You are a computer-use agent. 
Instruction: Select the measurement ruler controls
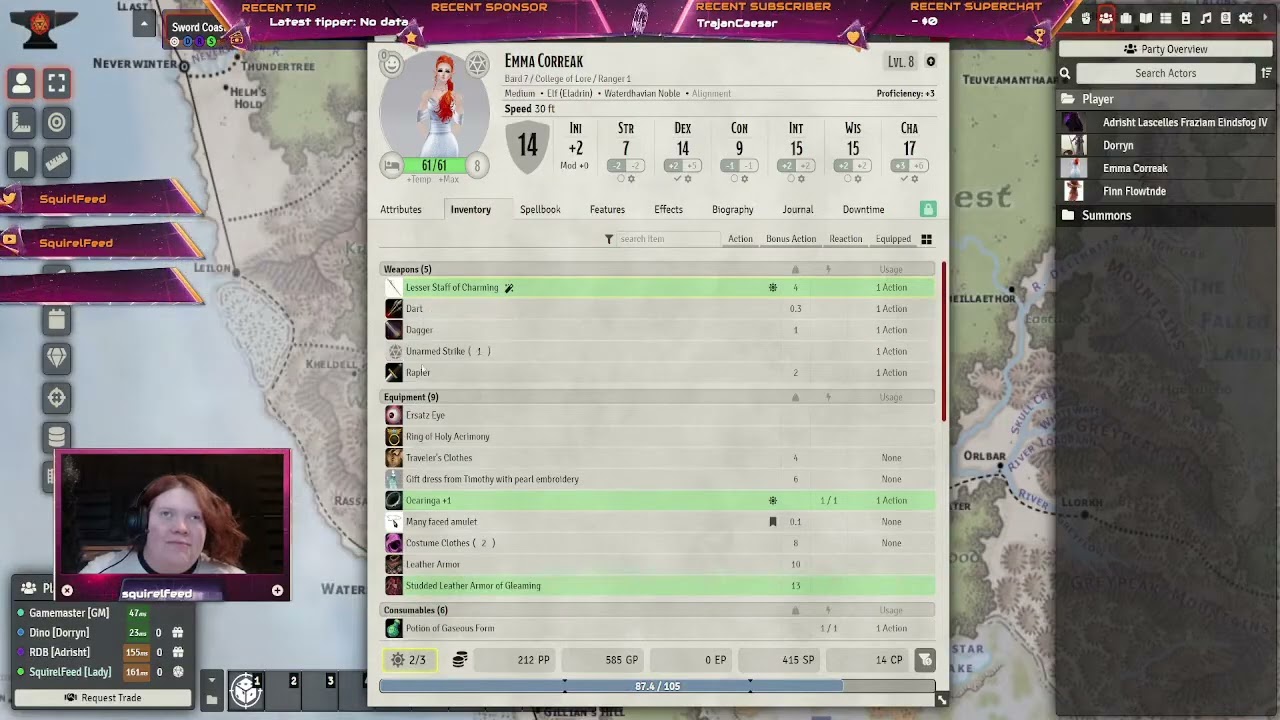point(21,123)
